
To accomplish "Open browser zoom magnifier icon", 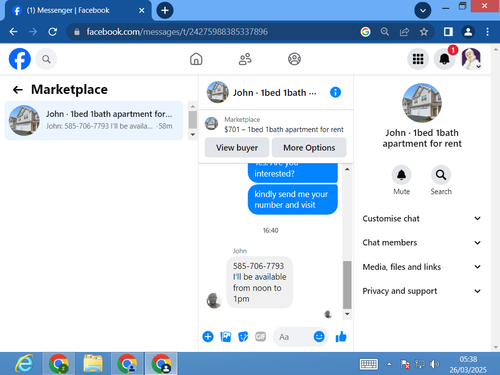I will pos(385,32).
